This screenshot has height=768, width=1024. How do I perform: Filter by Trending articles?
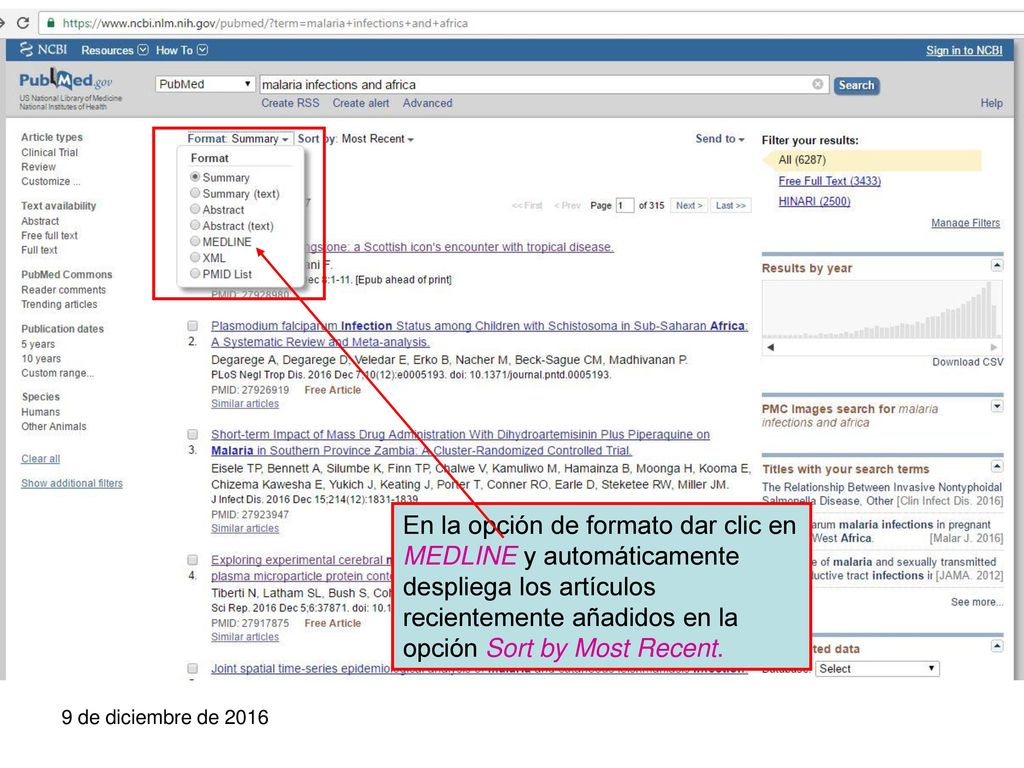(59, 304)
